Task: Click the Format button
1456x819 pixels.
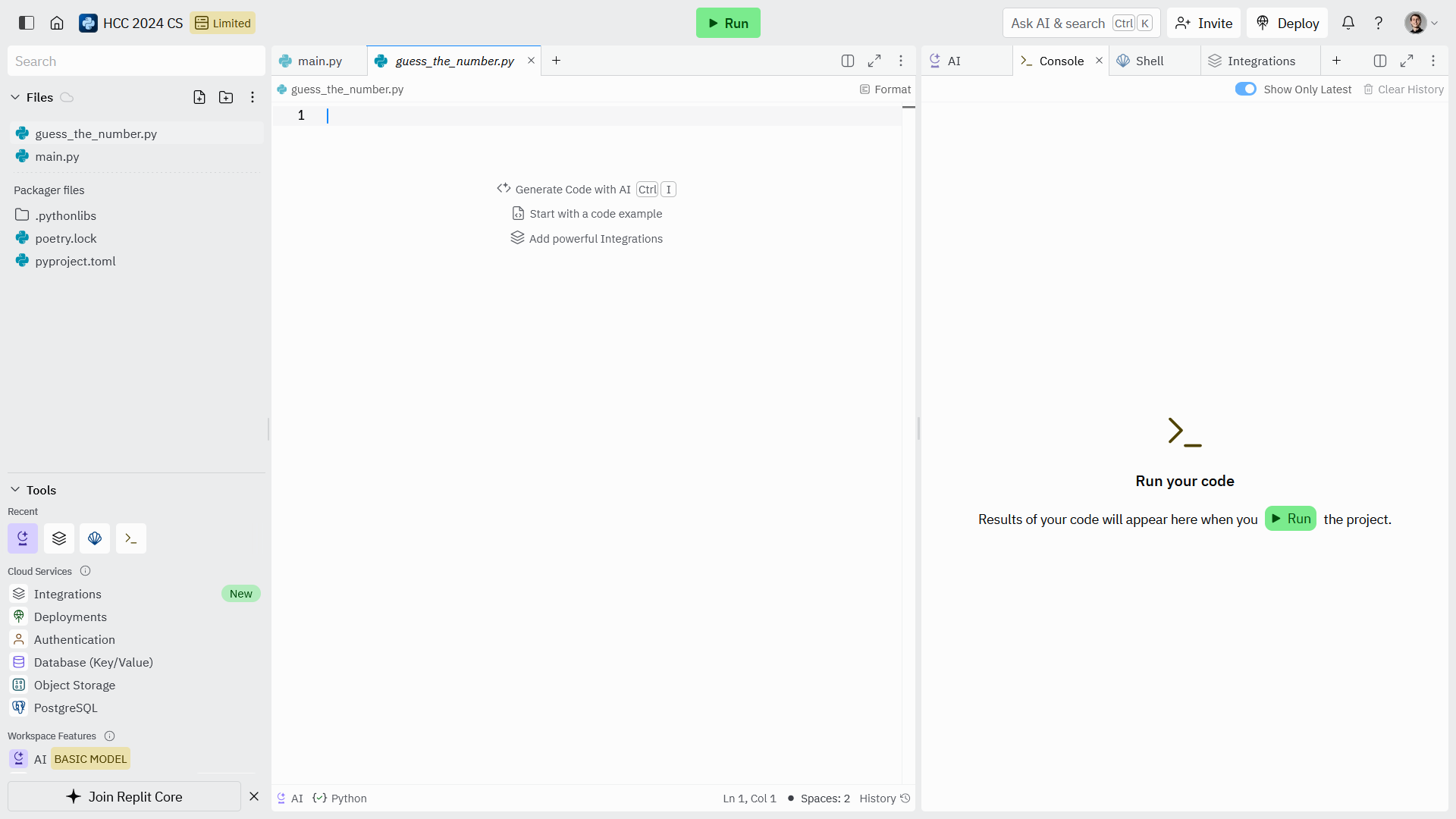Action: click(885, 89)
